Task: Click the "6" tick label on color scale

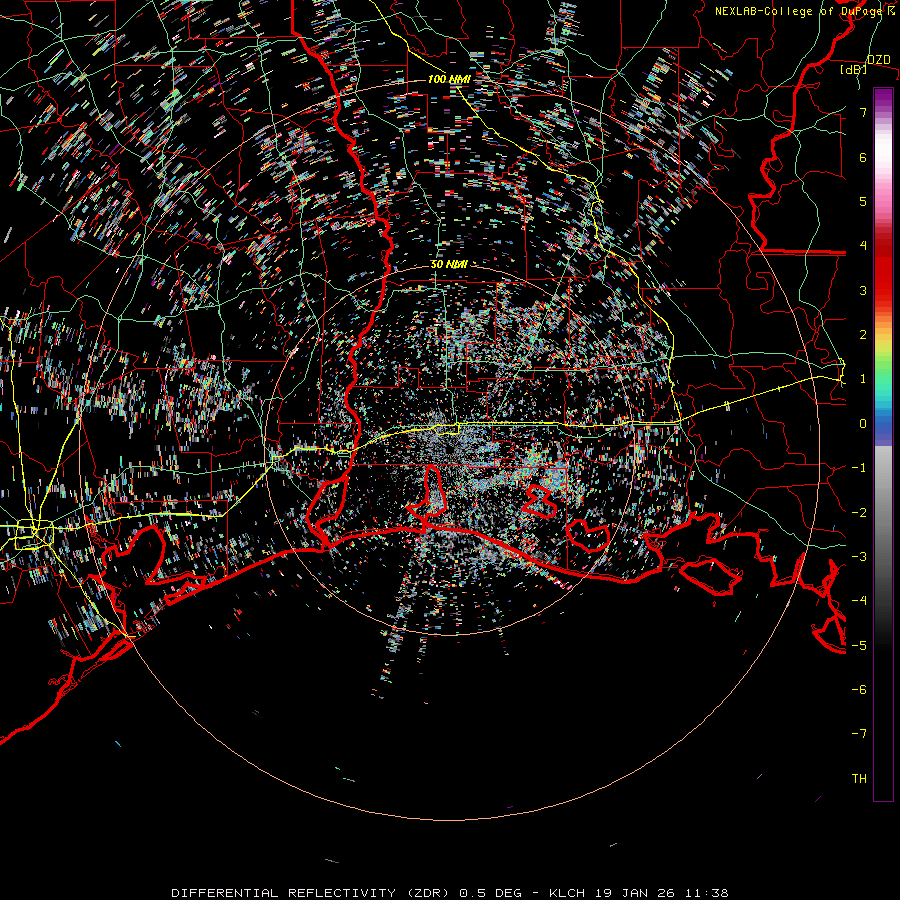Action: point(863,157)
